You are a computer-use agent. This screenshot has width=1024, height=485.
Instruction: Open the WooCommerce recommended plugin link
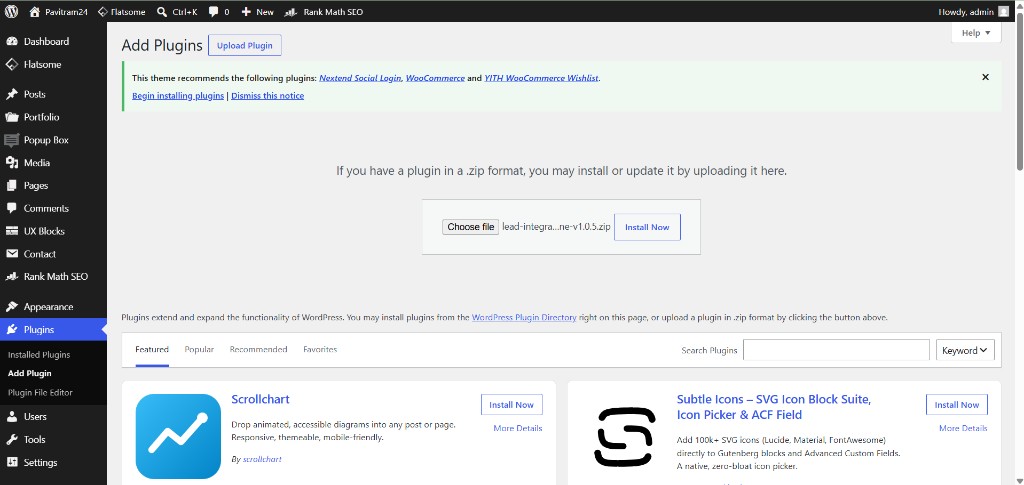click(435, 78)
